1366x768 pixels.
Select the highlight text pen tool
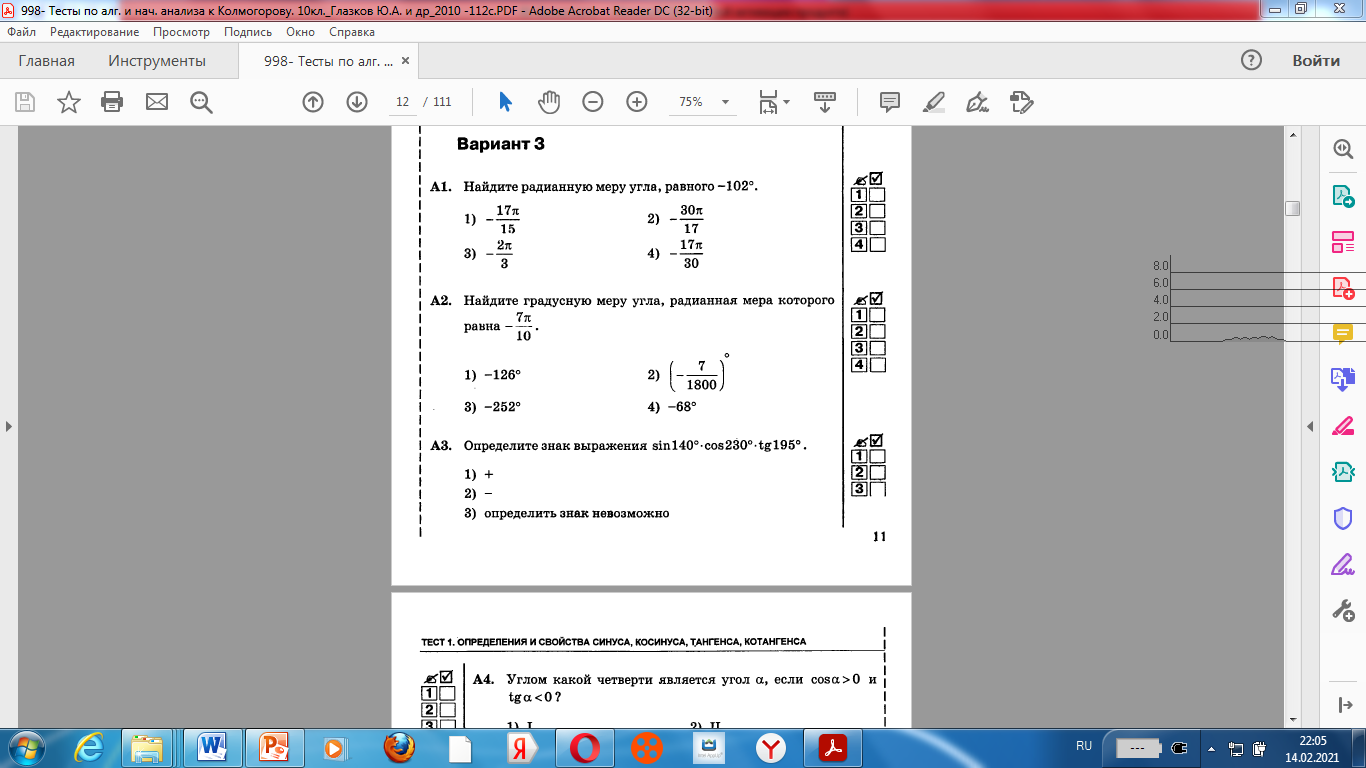933,102
